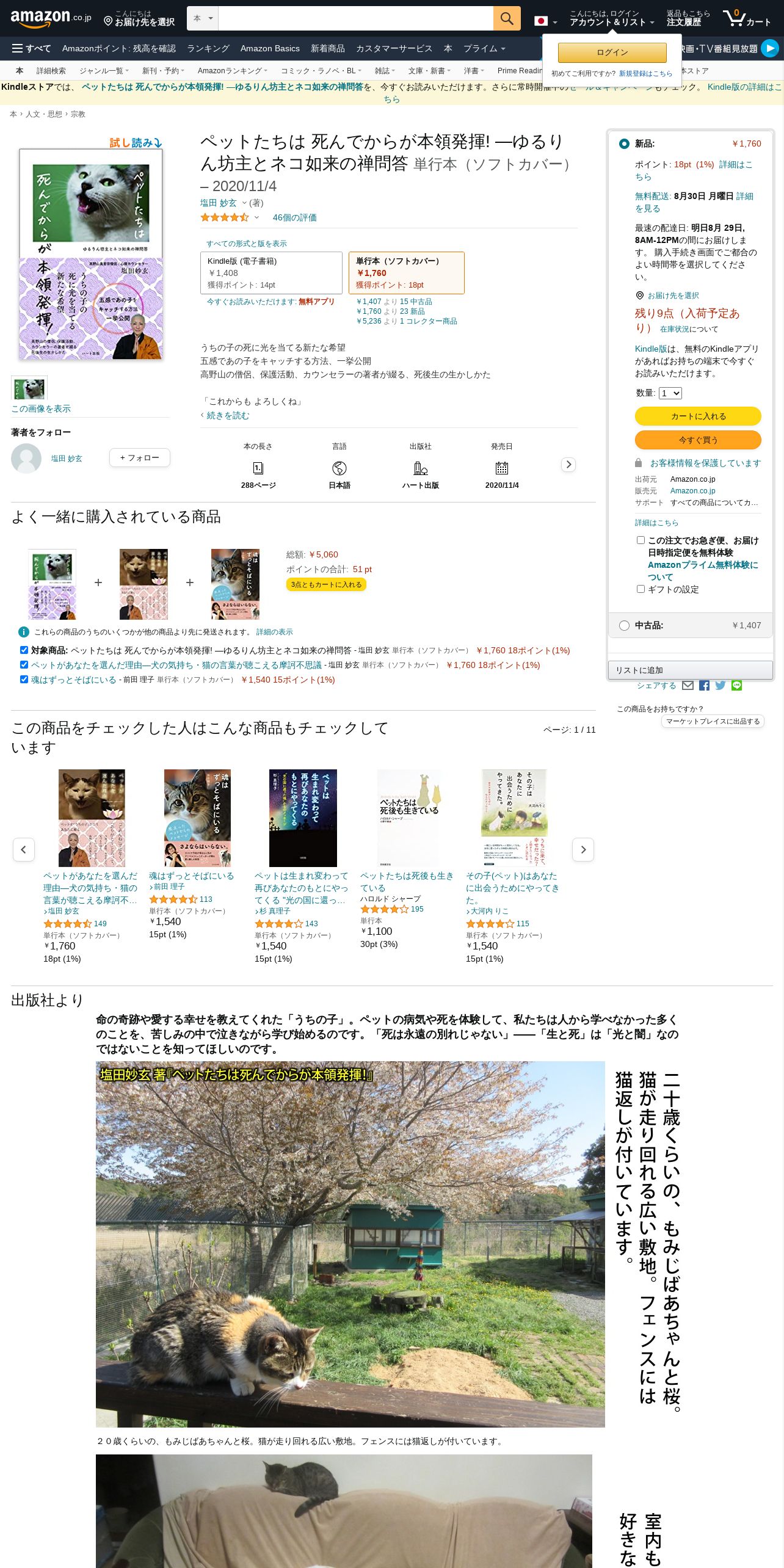The width and height of the screenshot is (784, 1568).
Task: Open すべての形式と版を表示 link
Action: pos(246,244)
